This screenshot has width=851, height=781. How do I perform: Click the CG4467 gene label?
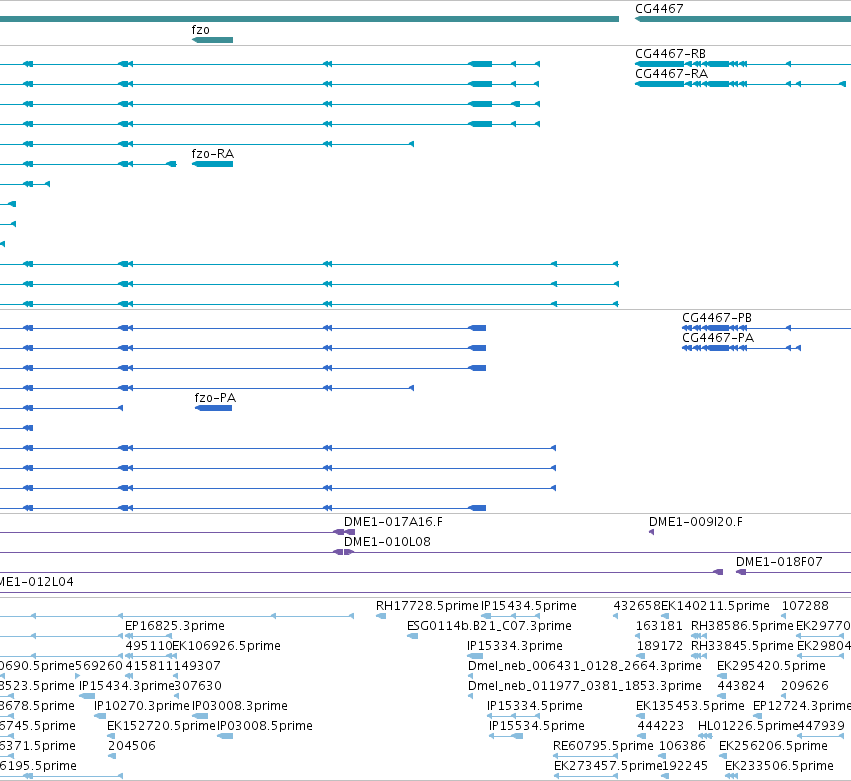click(659, 9)
